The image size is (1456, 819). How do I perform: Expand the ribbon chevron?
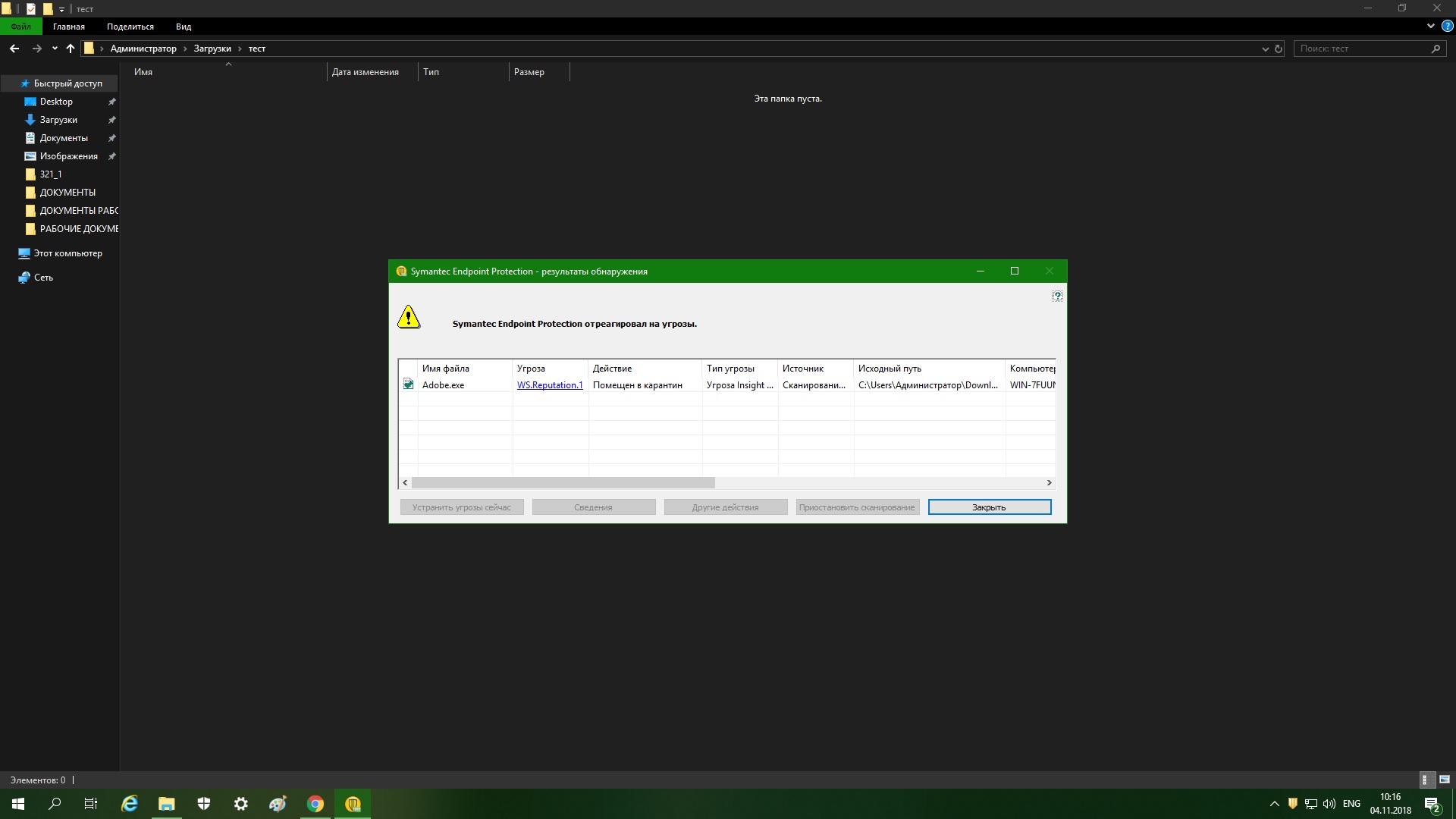(x=1430, y=26)
